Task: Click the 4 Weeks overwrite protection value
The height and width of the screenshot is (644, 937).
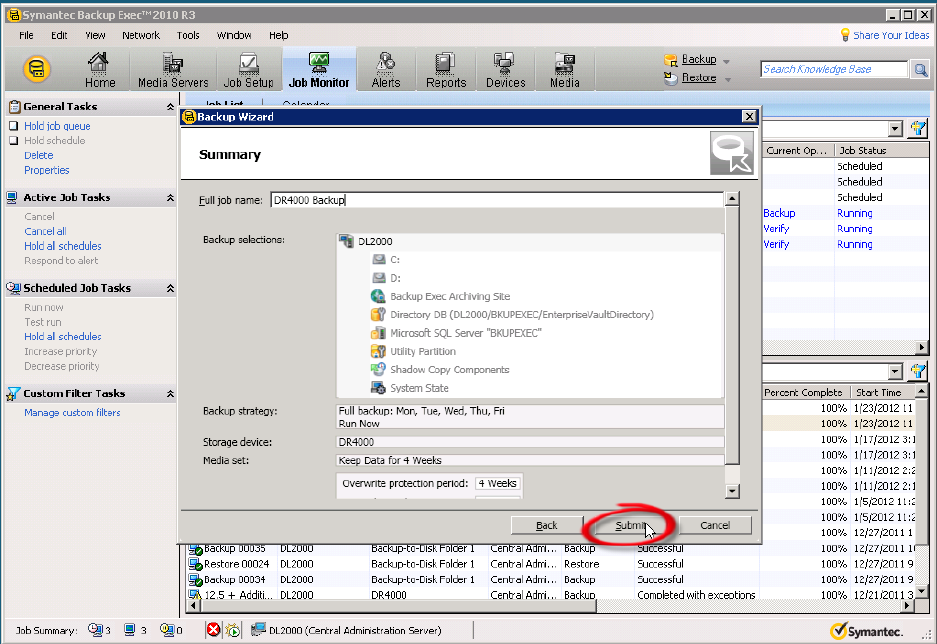Action: 497,483
